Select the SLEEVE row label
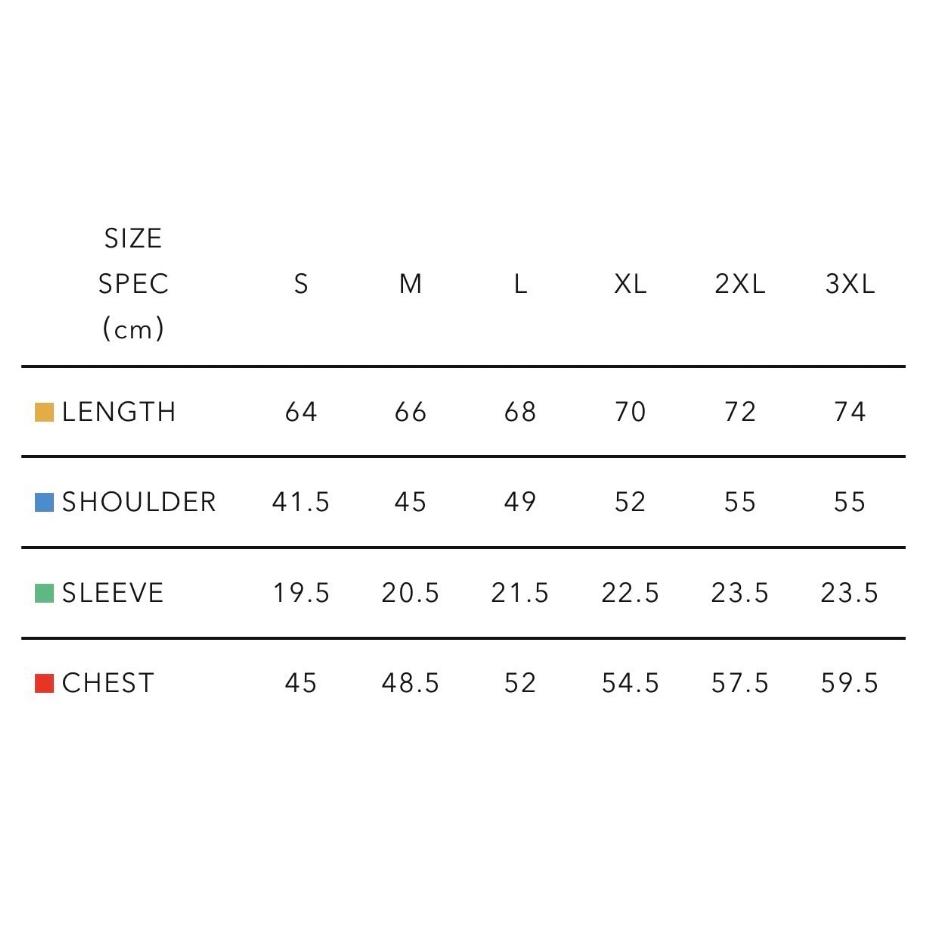940x940 pixels. pos(113,593)
